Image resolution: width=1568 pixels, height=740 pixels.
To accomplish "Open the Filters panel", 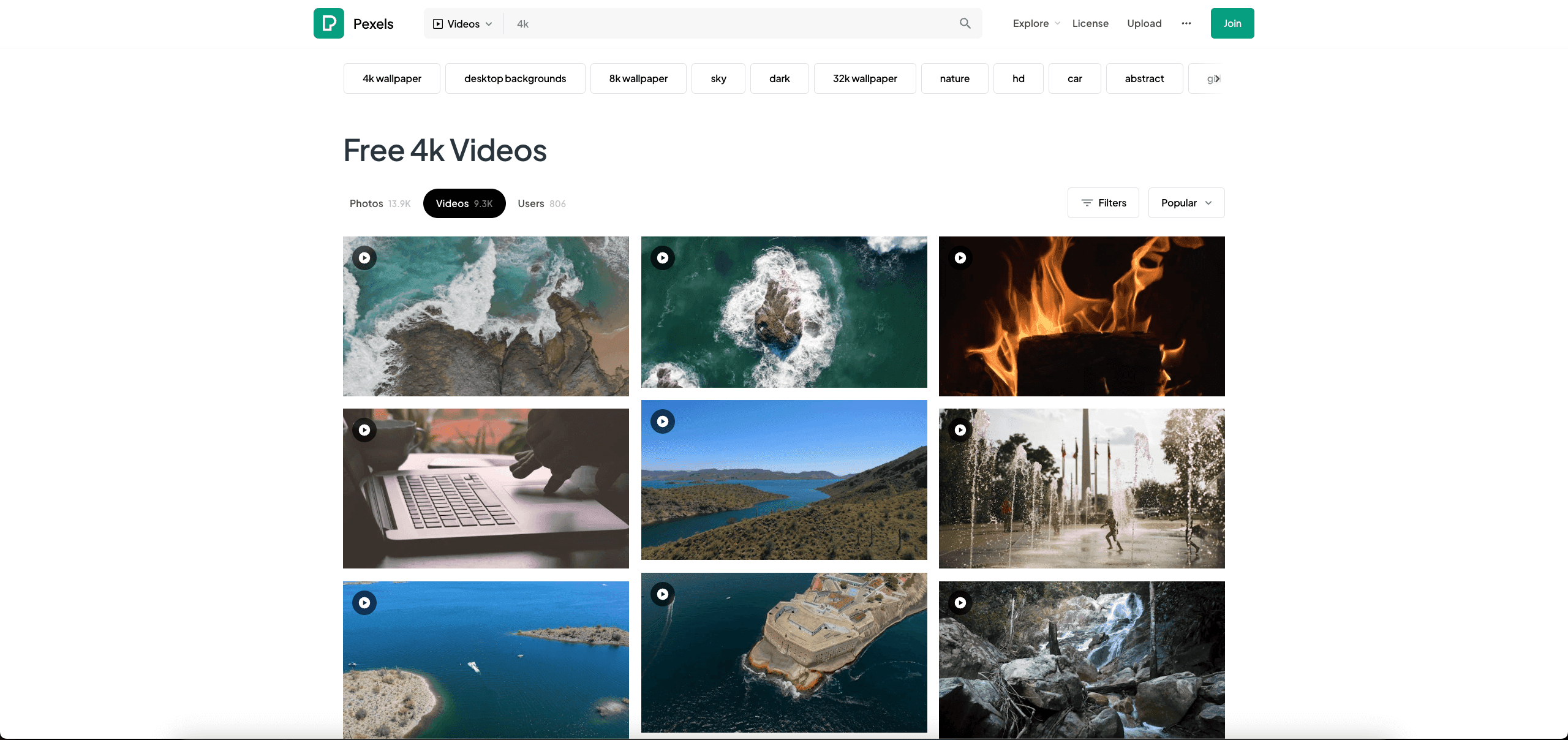I will (1103, 203).
